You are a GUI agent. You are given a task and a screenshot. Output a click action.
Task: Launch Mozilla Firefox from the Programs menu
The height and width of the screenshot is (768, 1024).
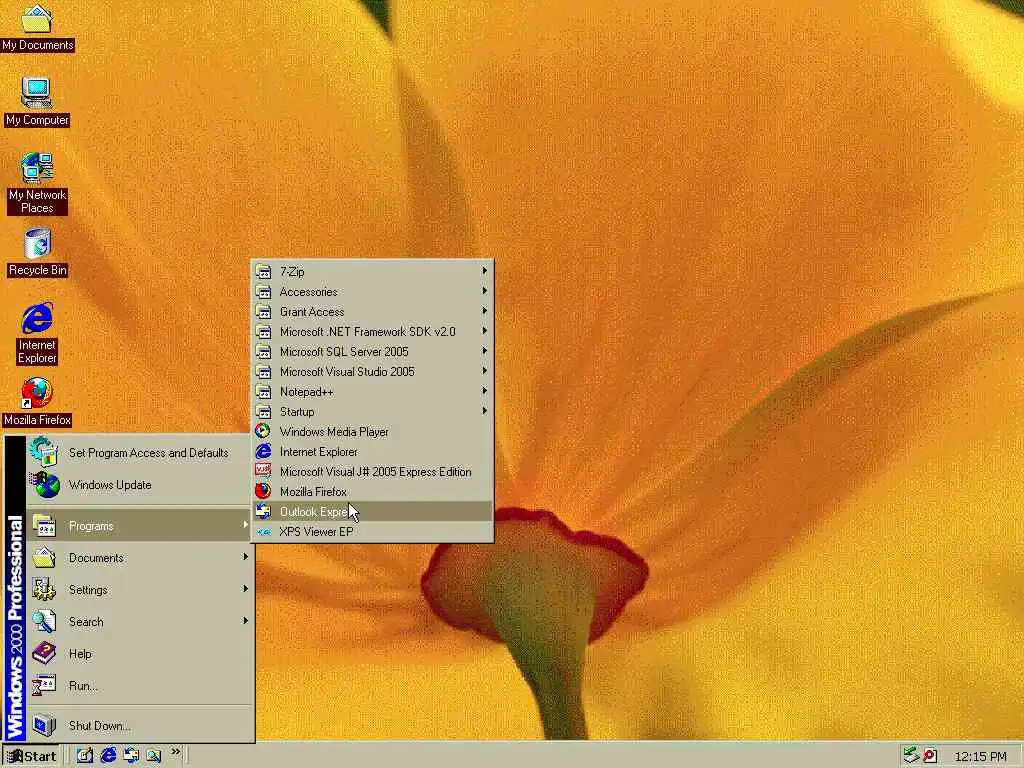372,492
